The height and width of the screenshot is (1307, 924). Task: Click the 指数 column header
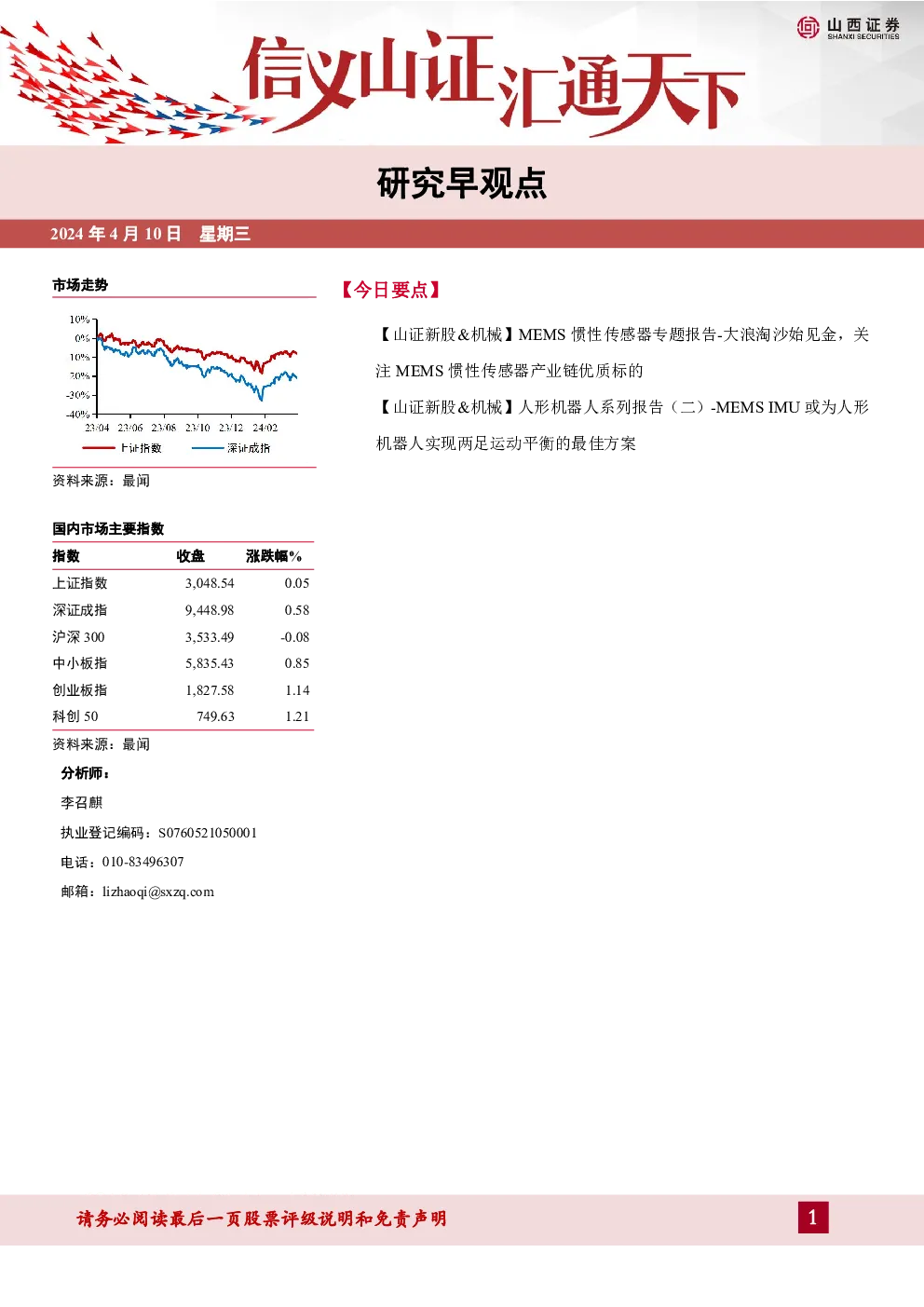pyautogui.click(x=66, y=556)
